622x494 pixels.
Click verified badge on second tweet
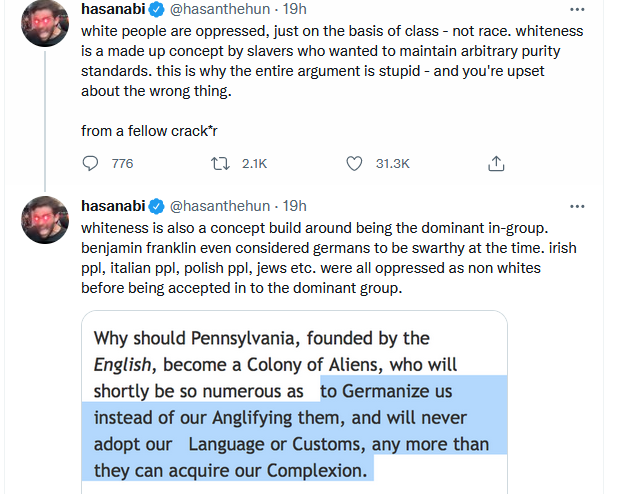tap(157, 206)
